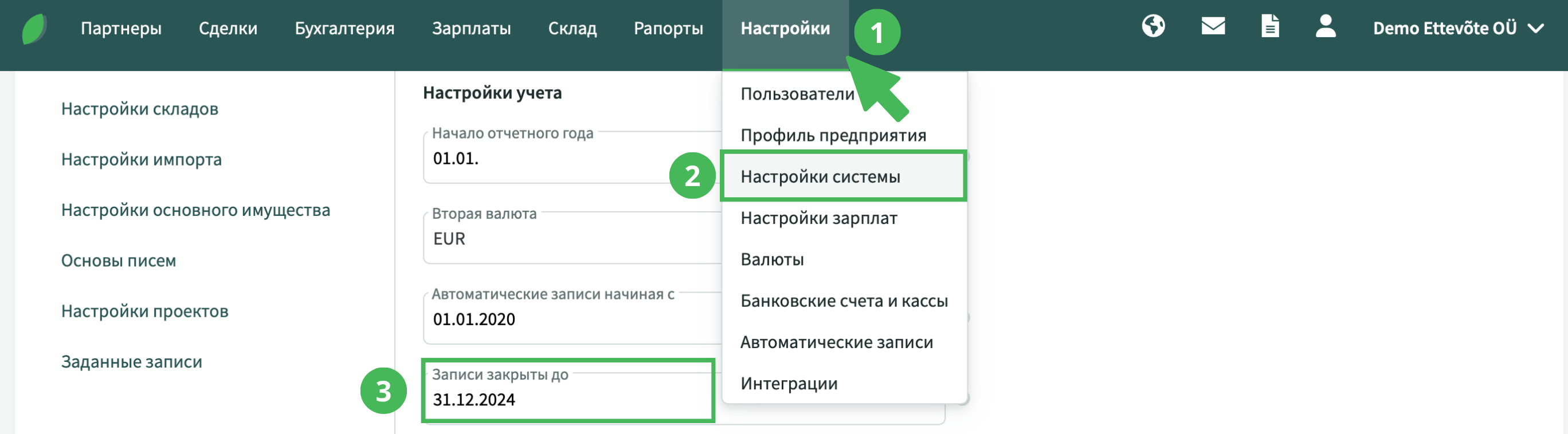Screen dimensions: 1568x434
Task: Click the Записи закрыты до date field
Action: (566, 399)
